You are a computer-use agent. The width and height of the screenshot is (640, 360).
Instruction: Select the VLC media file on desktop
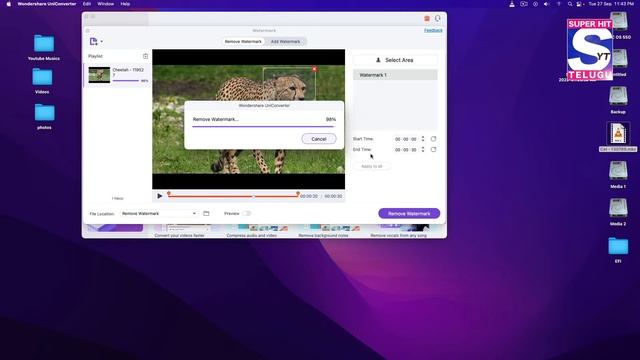coord(618,133)
